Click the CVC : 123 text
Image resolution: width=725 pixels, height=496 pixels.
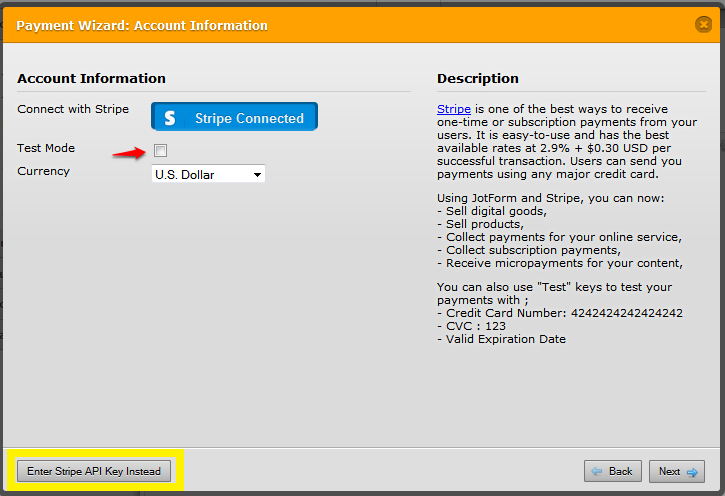[471, 326]
